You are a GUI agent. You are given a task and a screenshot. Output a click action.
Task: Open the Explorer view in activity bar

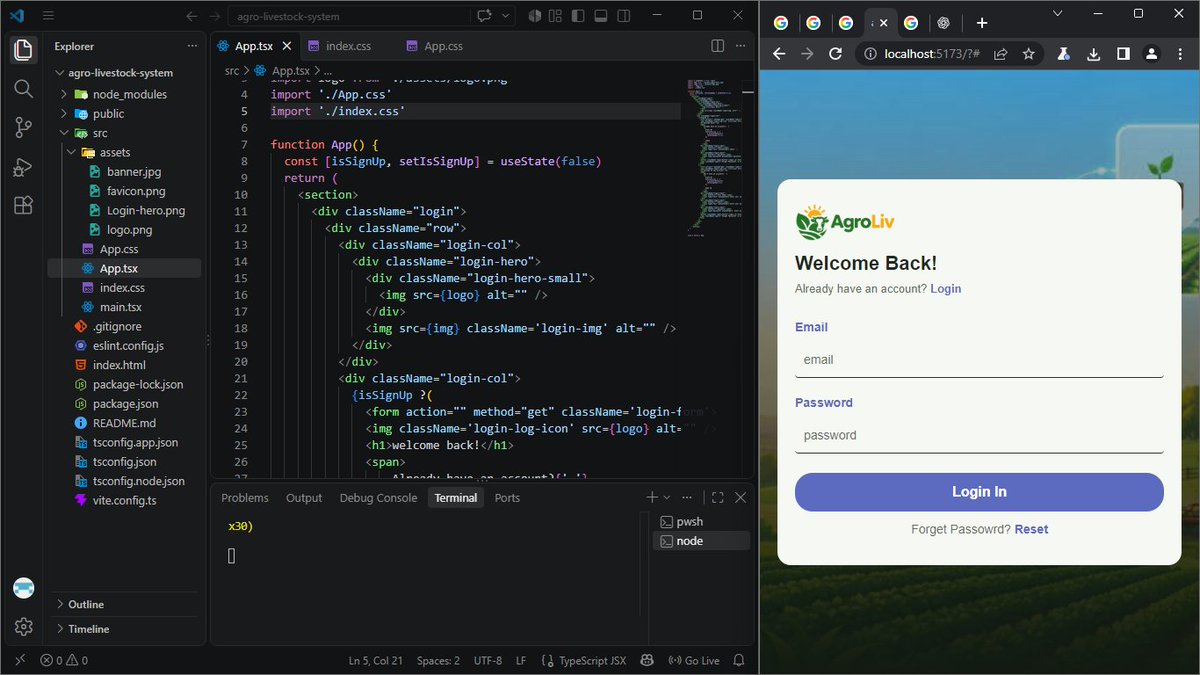(x=24, y=50)
